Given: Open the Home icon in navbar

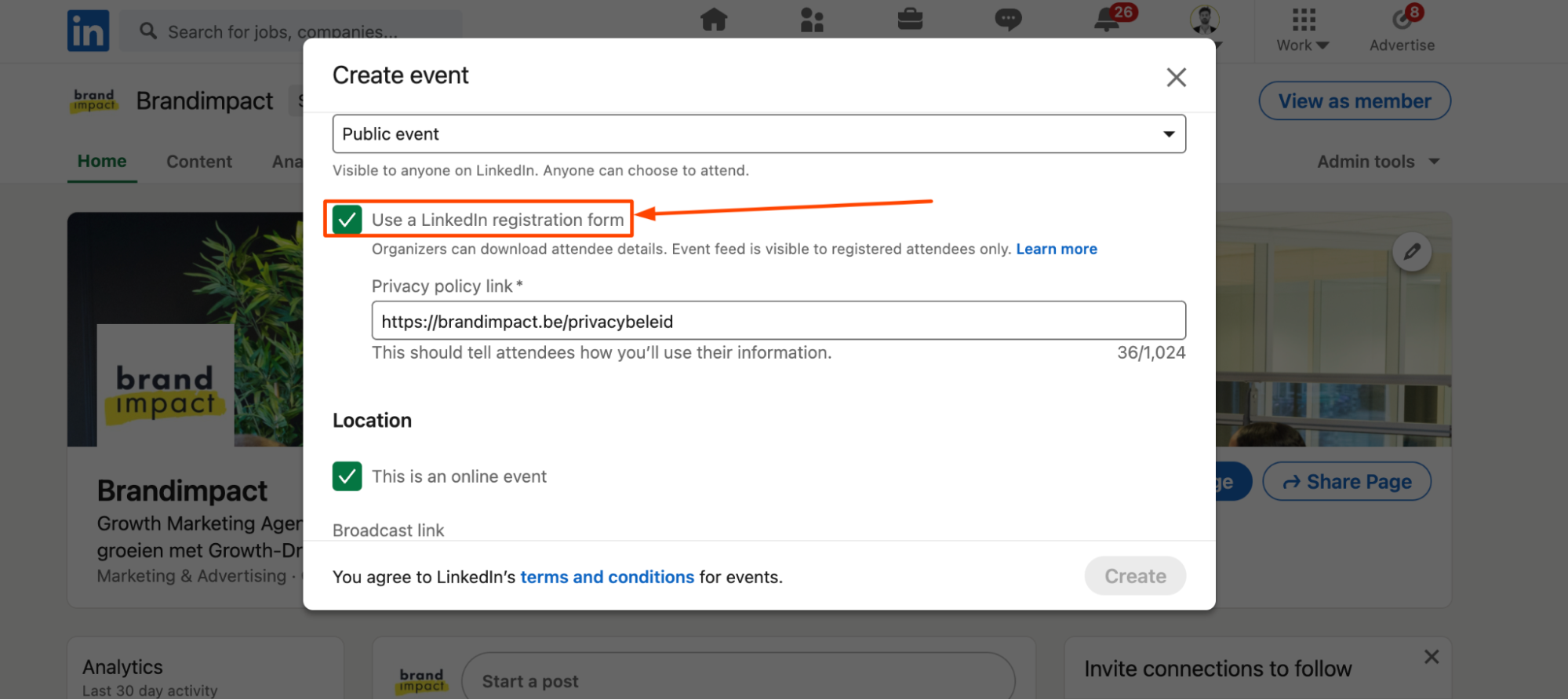Looking at the screenshot, I should coord(714,19).
